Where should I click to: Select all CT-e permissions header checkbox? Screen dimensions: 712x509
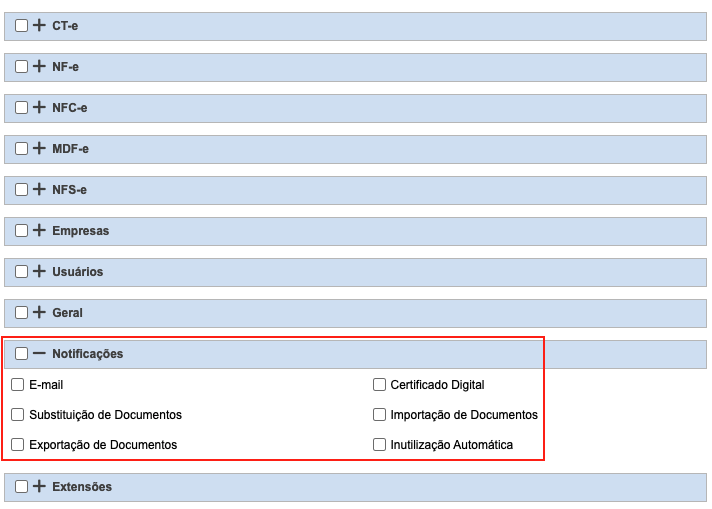click(x=22, y=26)
